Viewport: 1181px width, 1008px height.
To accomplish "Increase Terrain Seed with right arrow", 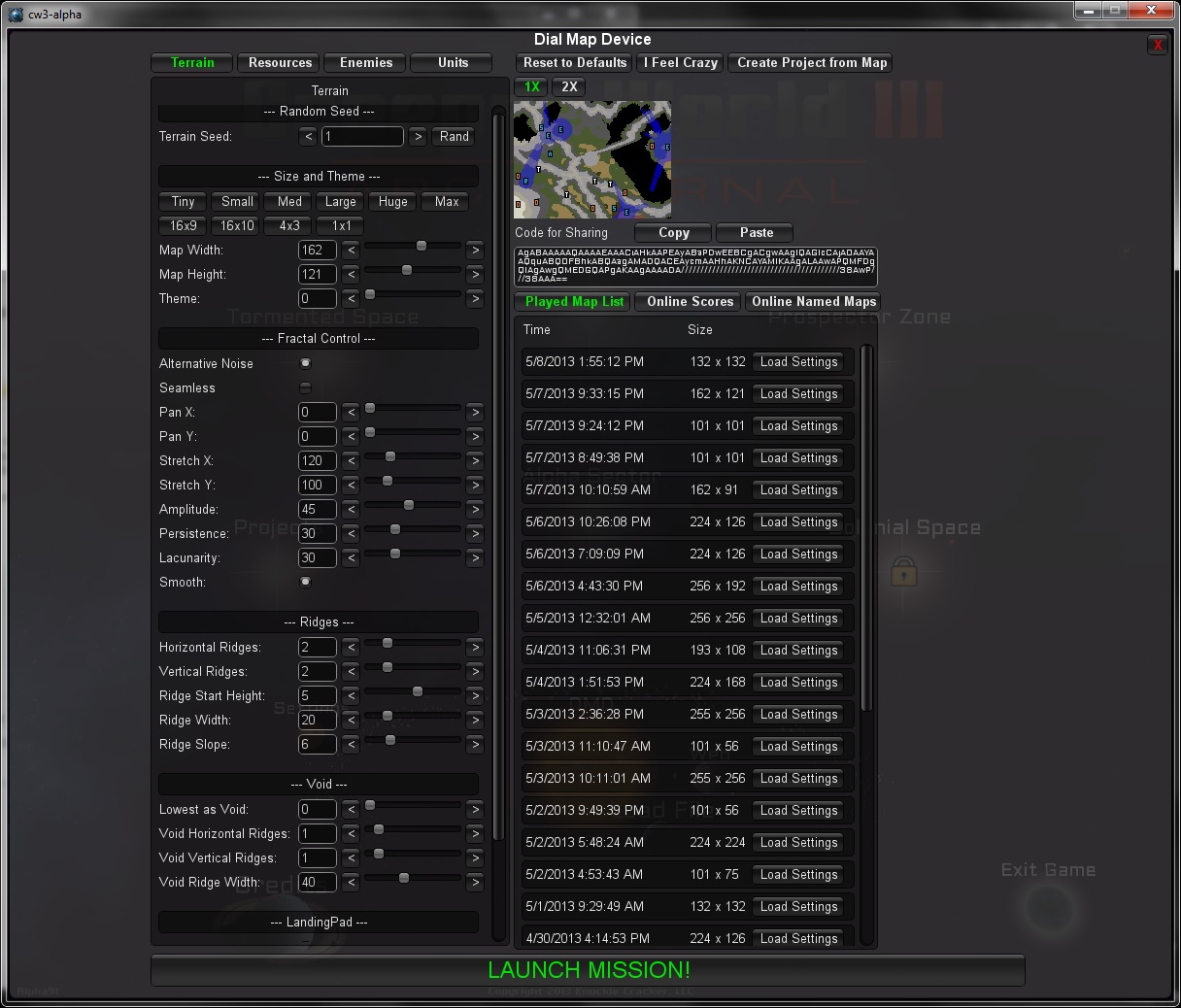I will click(418, 137).
